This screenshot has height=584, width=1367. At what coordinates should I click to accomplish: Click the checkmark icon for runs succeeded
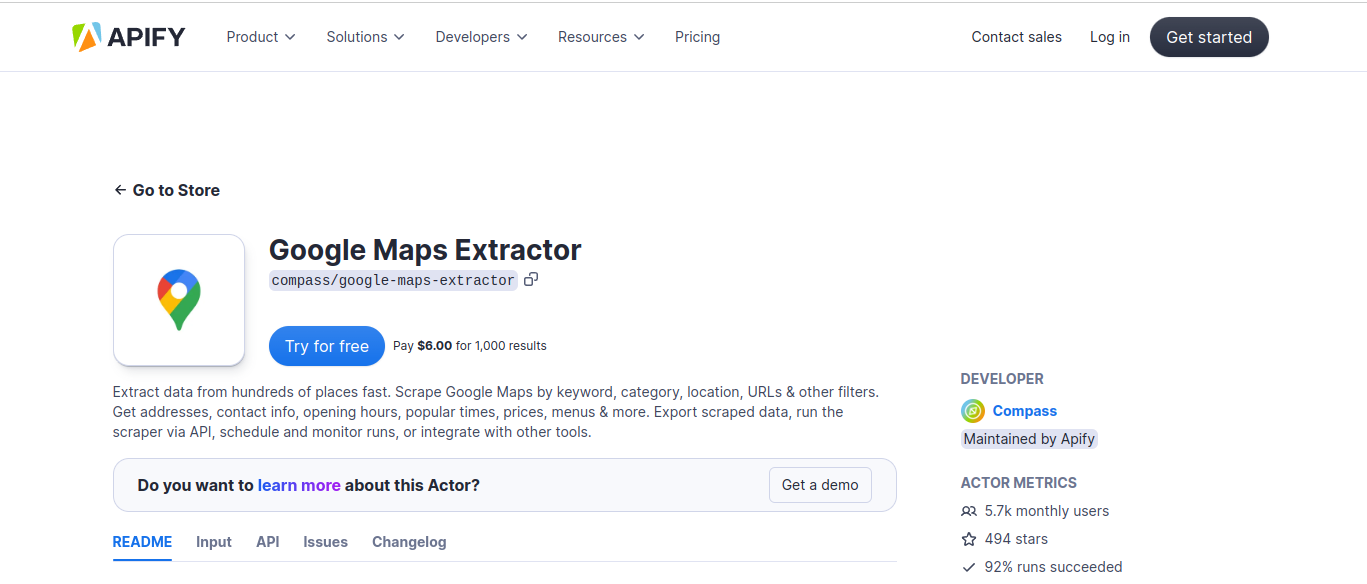[x=968, y=567]
